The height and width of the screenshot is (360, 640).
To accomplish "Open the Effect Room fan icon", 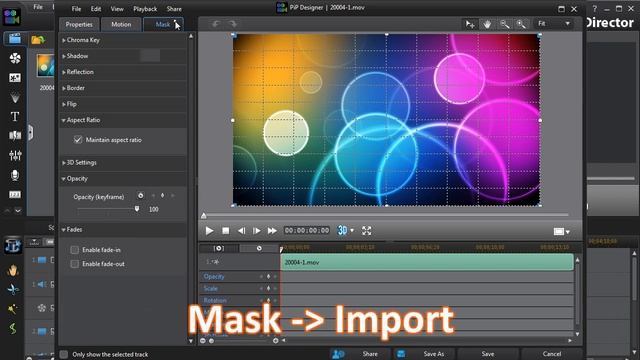I will (15, 58).
